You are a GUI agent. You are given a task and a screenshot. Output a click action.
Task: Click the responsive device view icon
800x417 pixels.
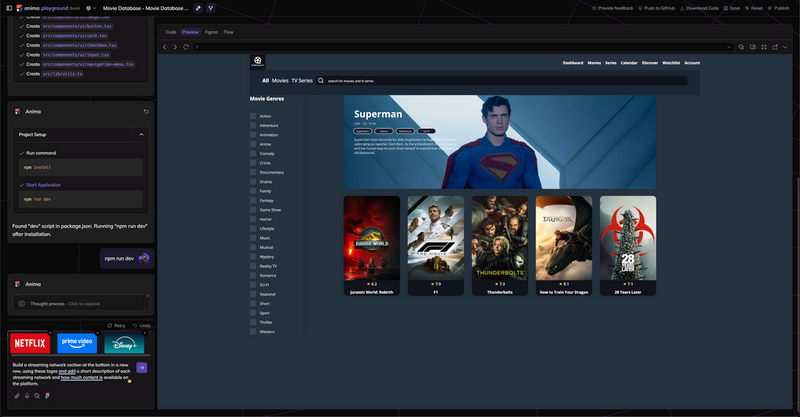click(x=753, y=47)
